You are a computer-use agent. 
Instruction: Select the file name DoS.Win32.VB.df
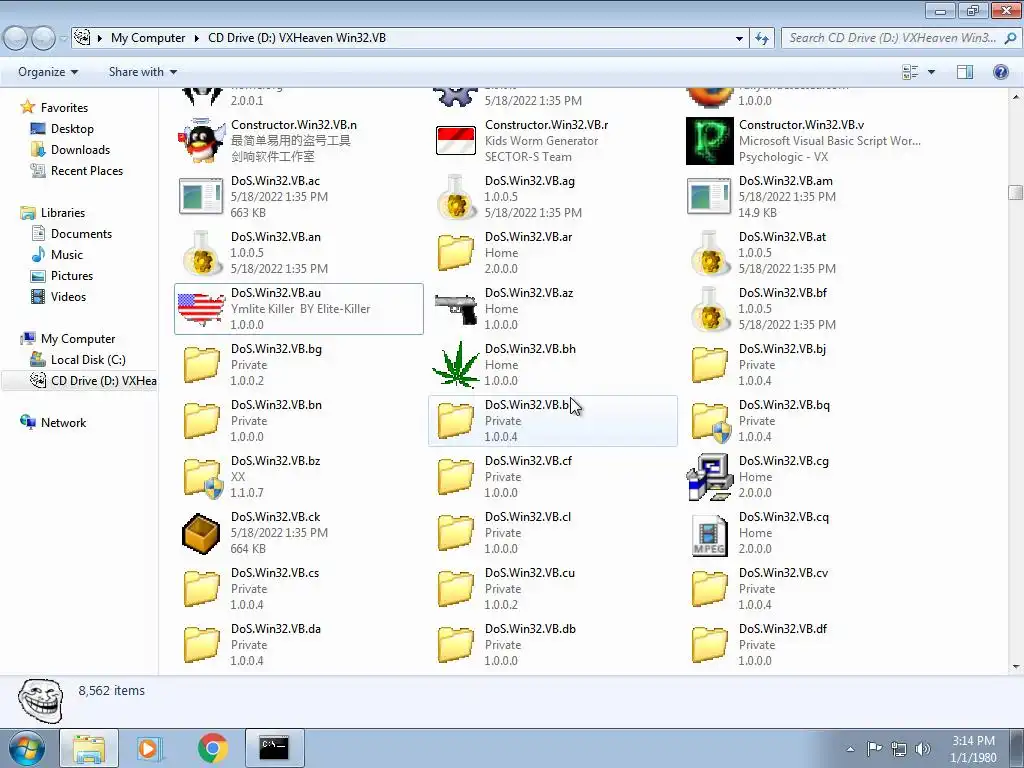pyautogui.click(x=782, y=629)
